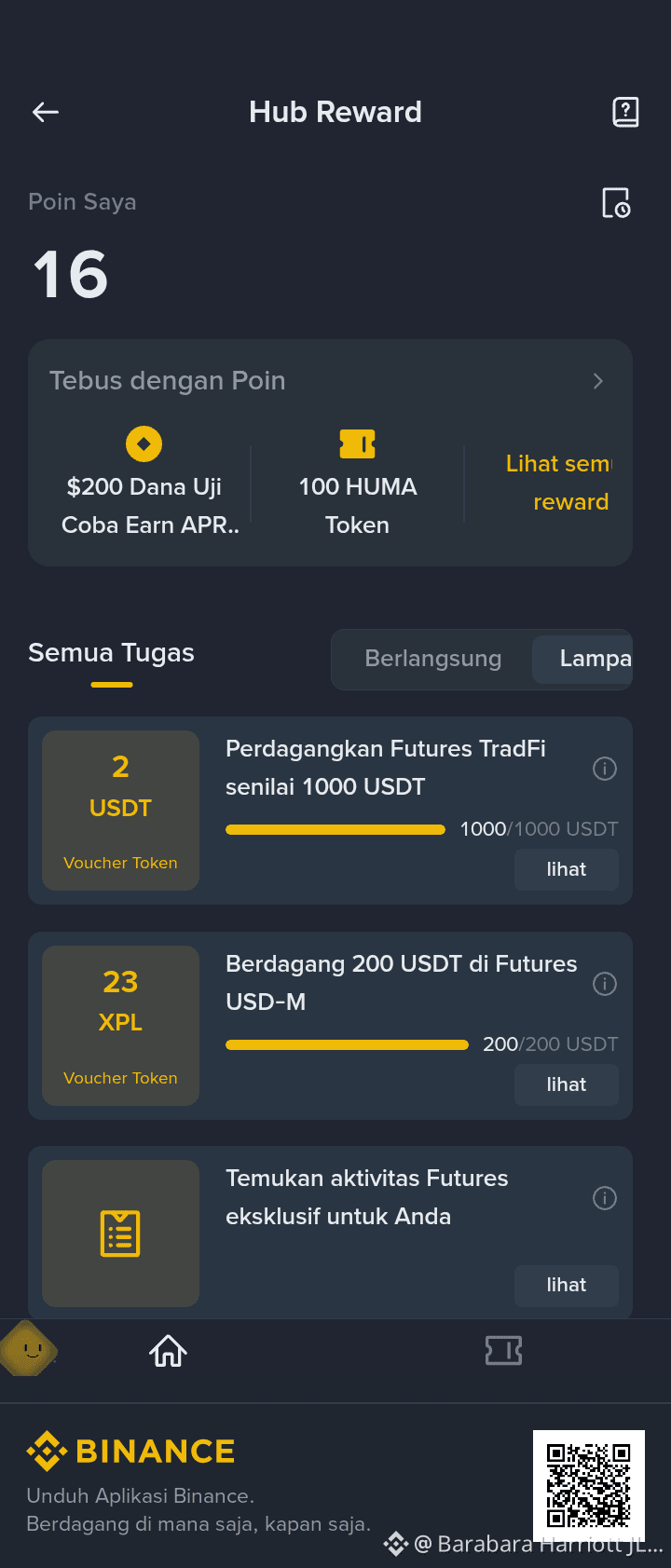Go back using the arrow icon
671x1568 pixels.
click(45, 113)
